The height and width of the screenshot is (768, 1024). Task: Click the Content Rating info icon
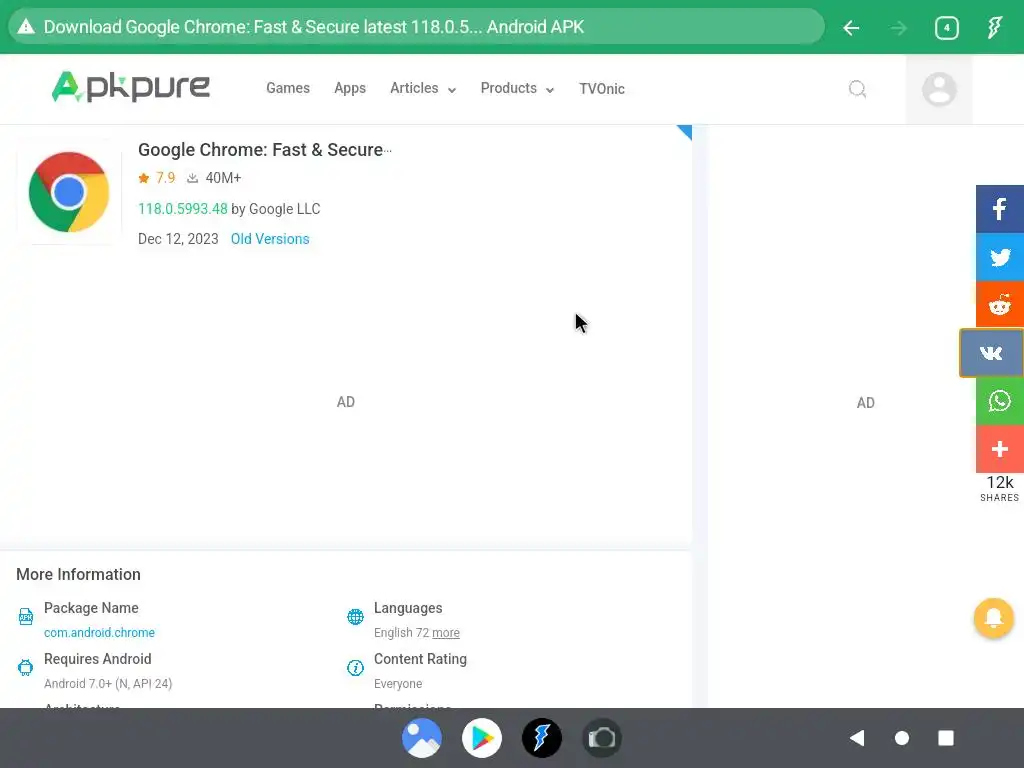355,667
